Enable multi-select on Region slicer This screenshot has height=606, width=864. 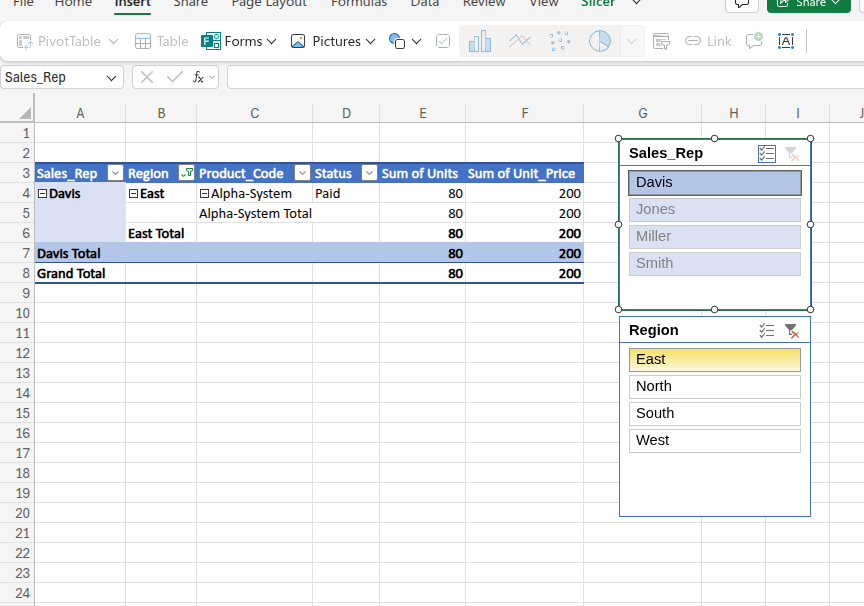(x=767, y=330)
